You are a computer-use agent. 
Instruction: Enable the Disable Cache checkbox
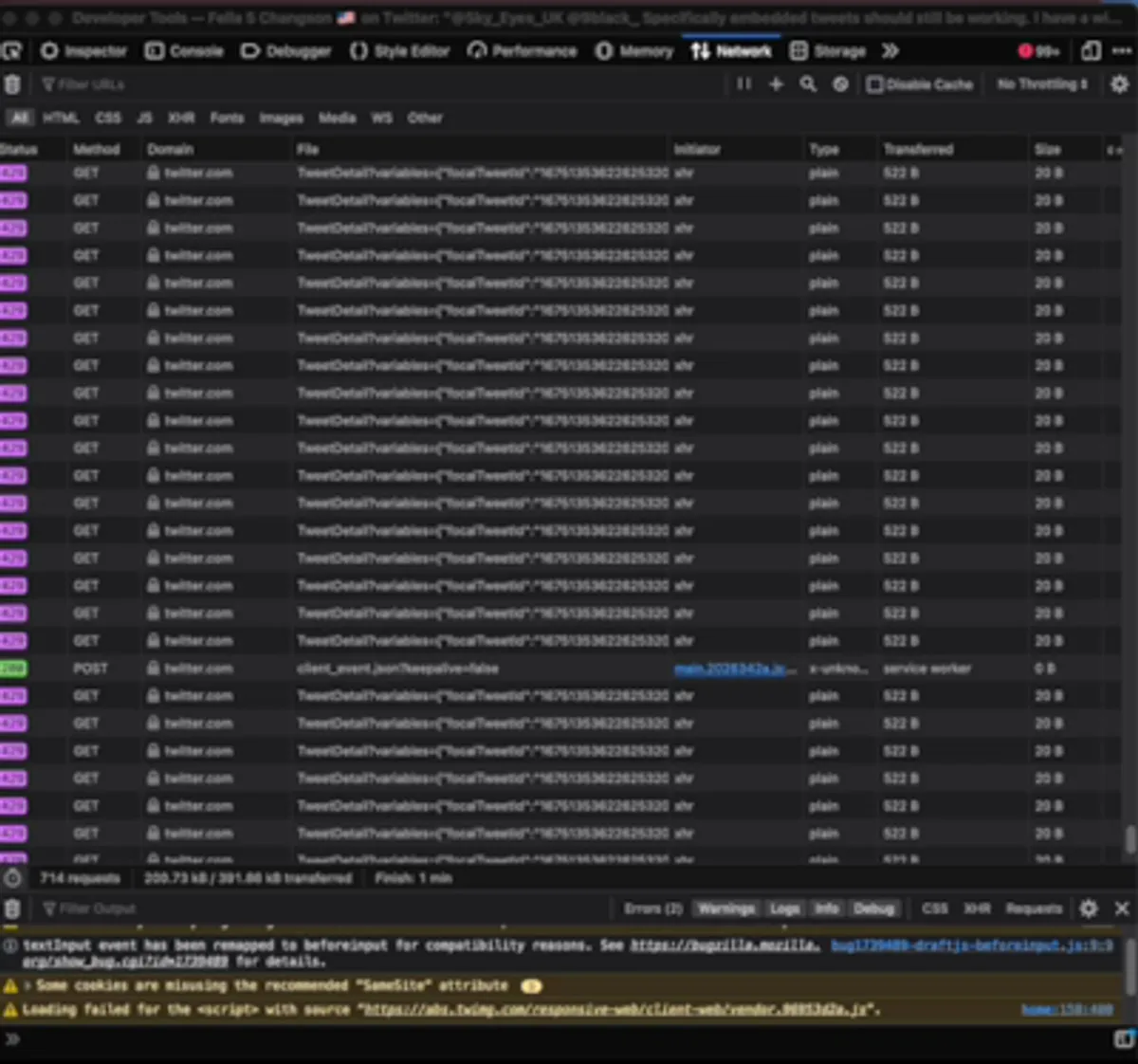pos(874,84)
